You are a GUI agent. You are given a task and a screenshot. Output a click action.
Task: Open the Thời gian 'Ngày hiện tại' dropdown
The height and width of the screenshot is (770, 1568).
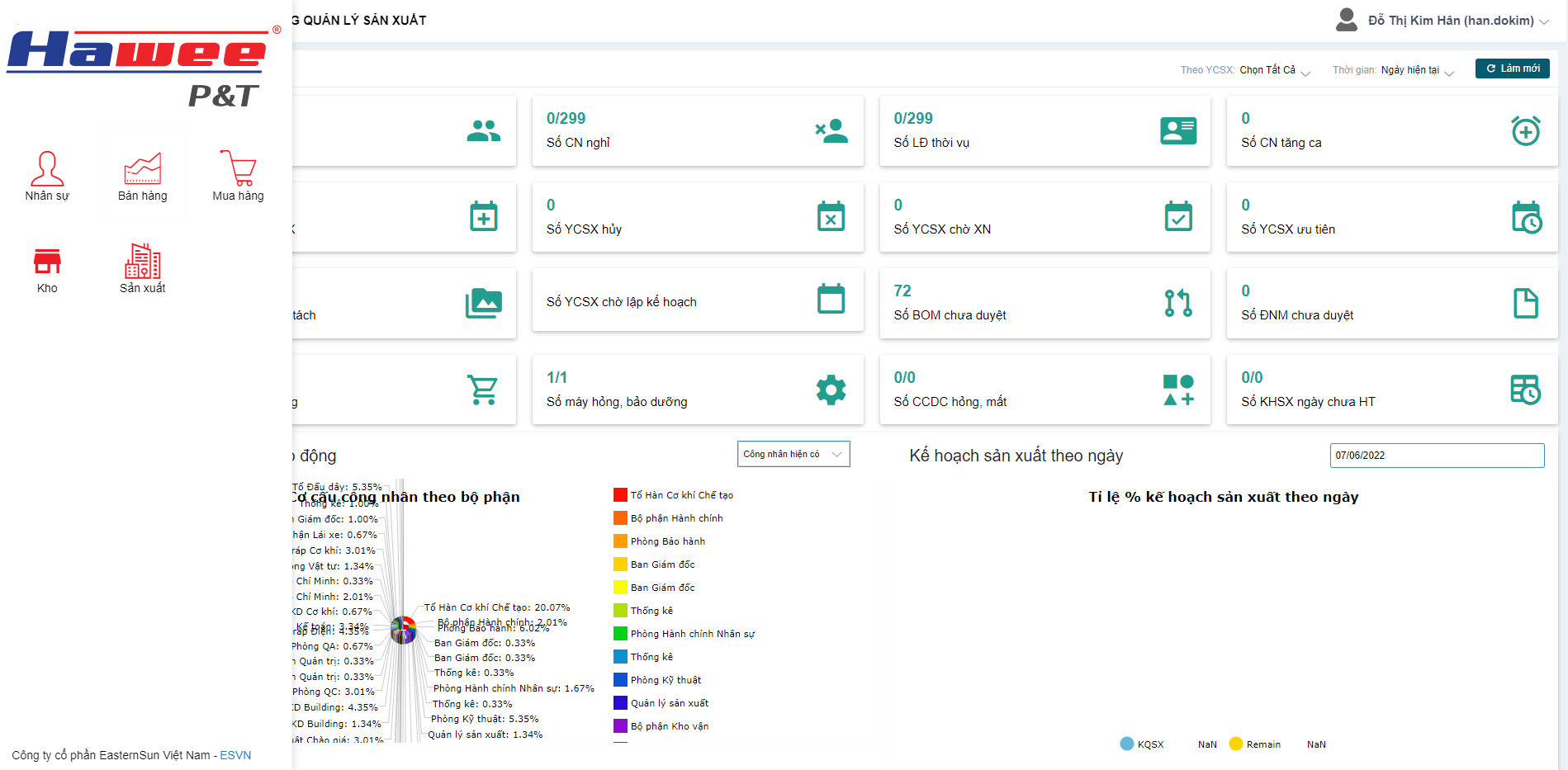pos(1417,70)
